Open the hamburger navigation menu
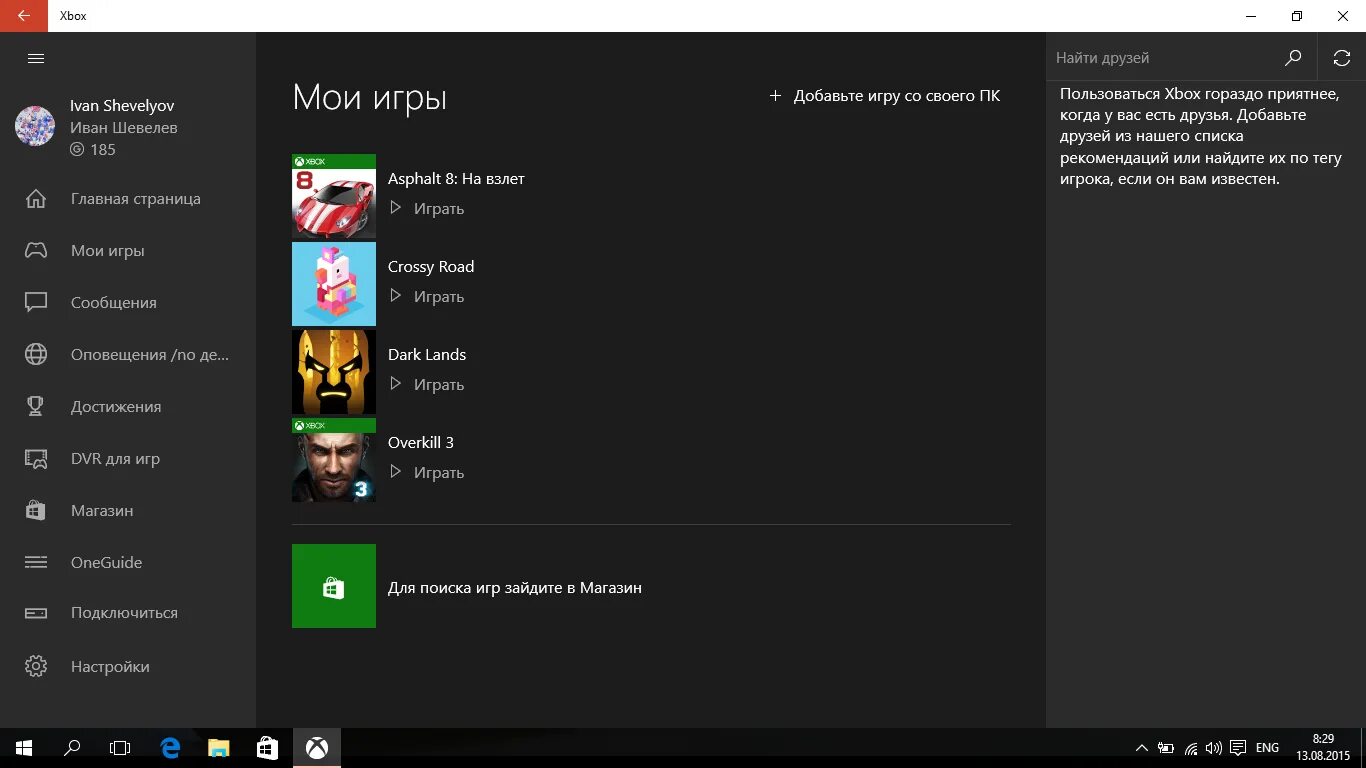The image size is (1366, 768). 36,59
